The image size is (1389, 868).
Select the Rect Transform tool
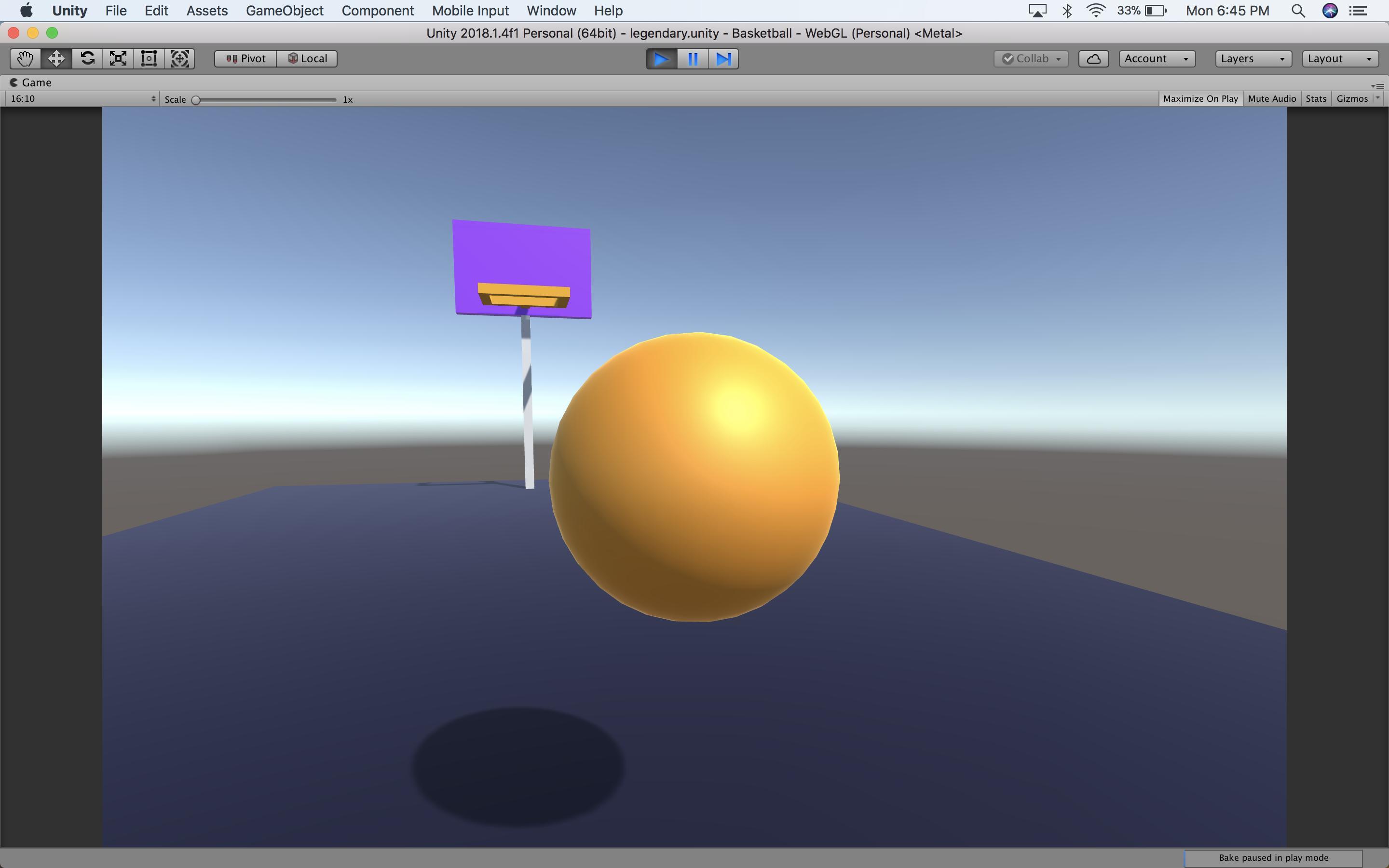pos(149,58)
